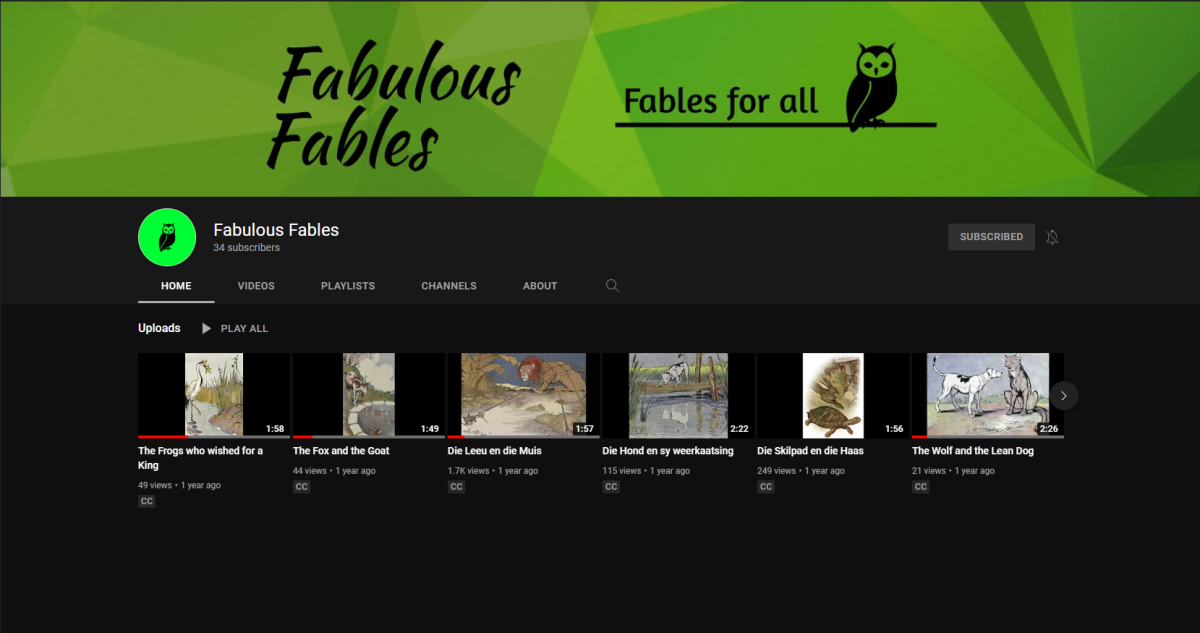Click the play all triangle icon
1200x633 pixels.
point(207,328)
